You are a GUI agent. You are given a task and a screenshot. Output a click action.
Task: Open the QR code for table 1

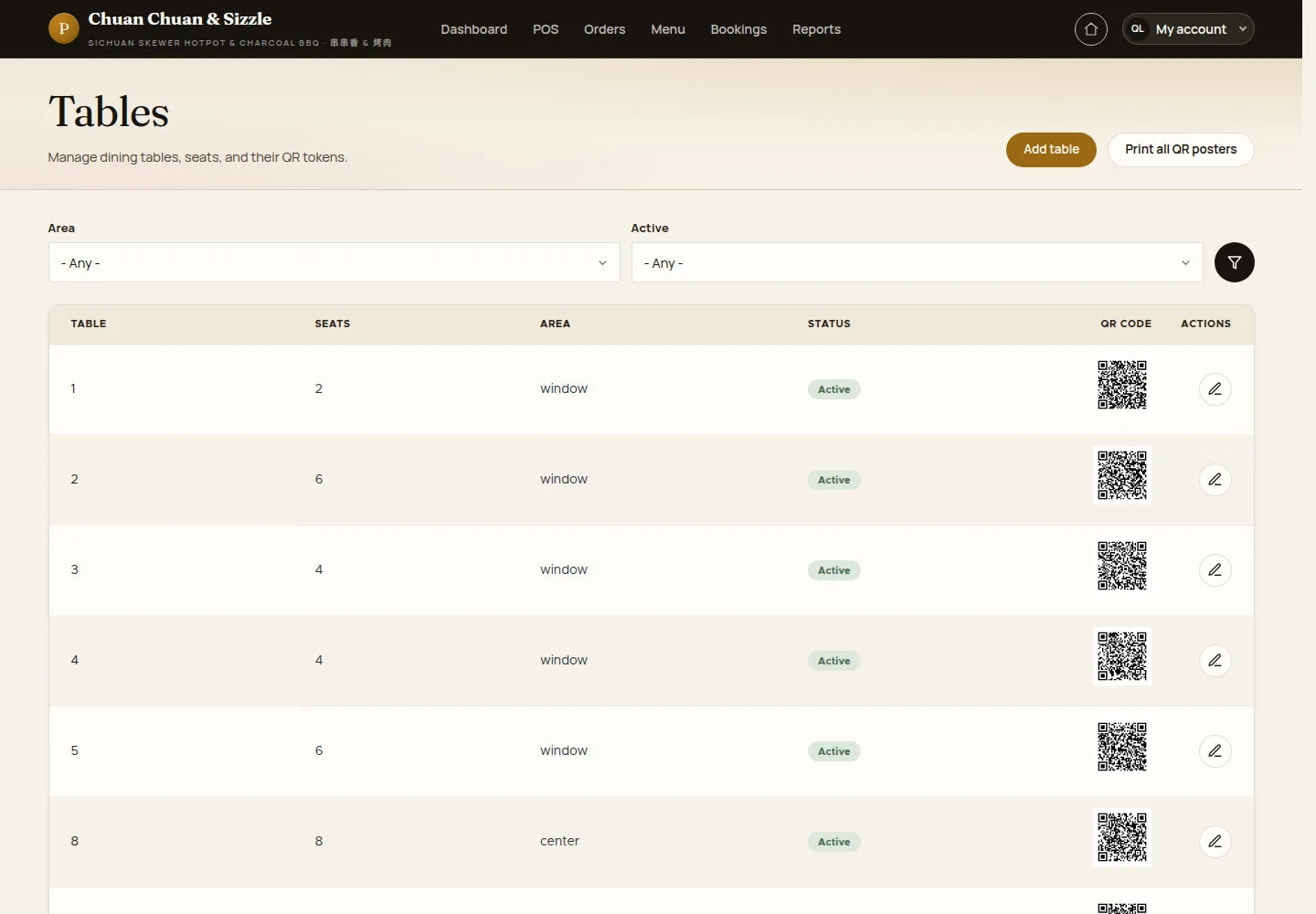(x=1122, y=385)
